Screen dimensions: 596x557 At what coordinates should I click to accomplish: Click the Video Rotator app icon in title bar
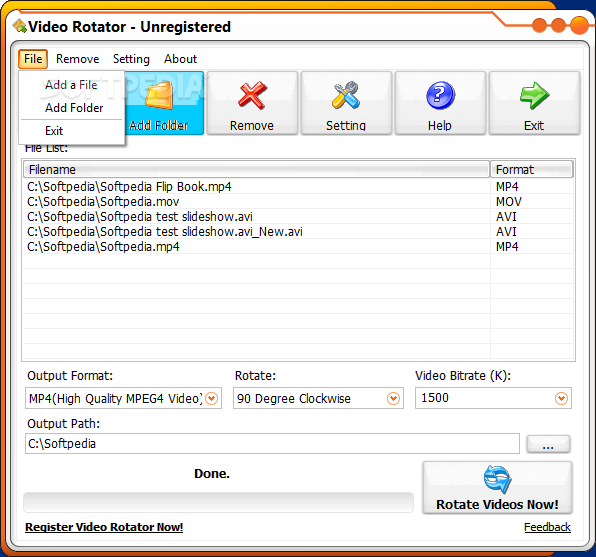pos(20,26)
